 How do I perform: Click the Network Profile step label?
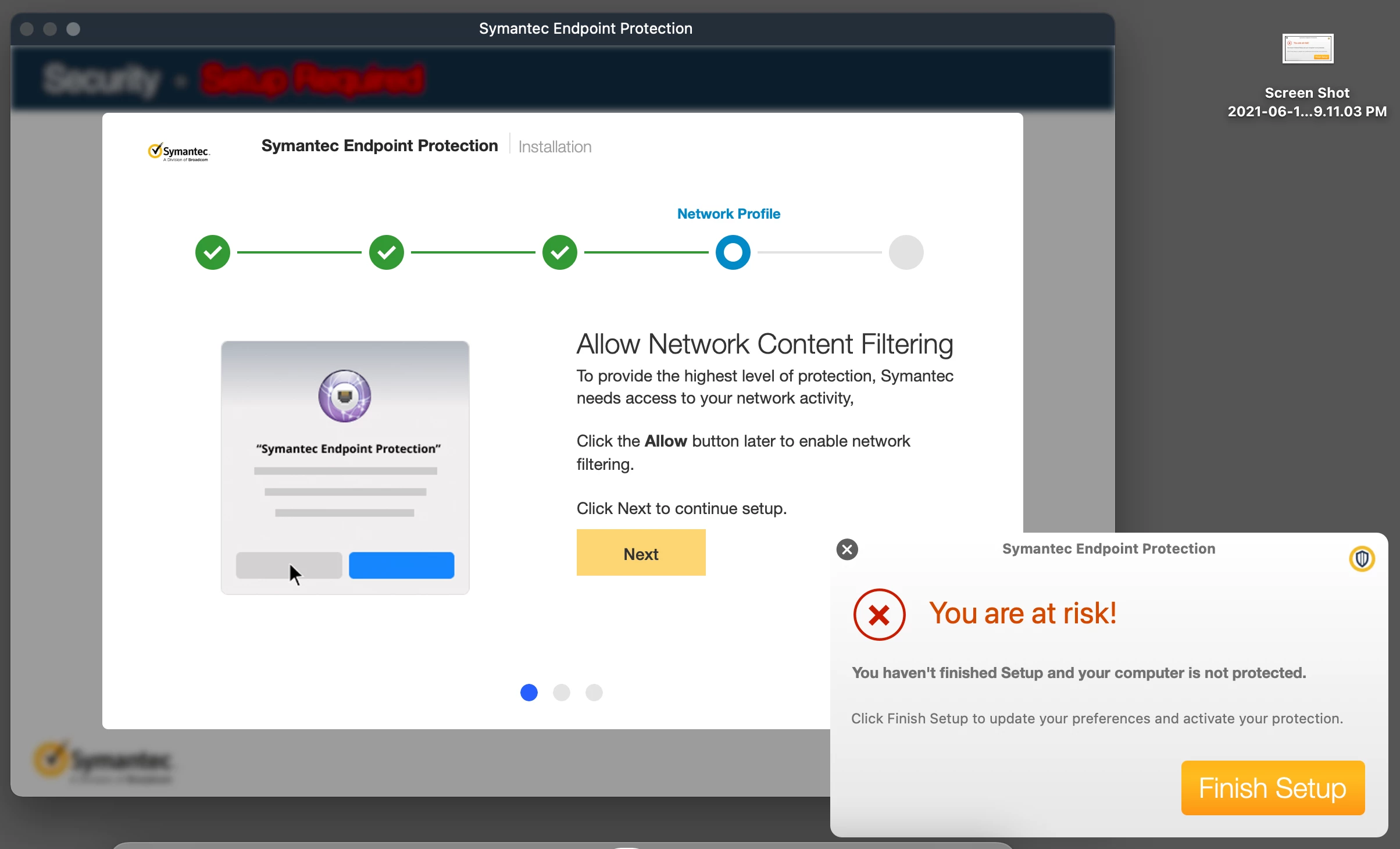pyautogui.click(x=728, y=214)
